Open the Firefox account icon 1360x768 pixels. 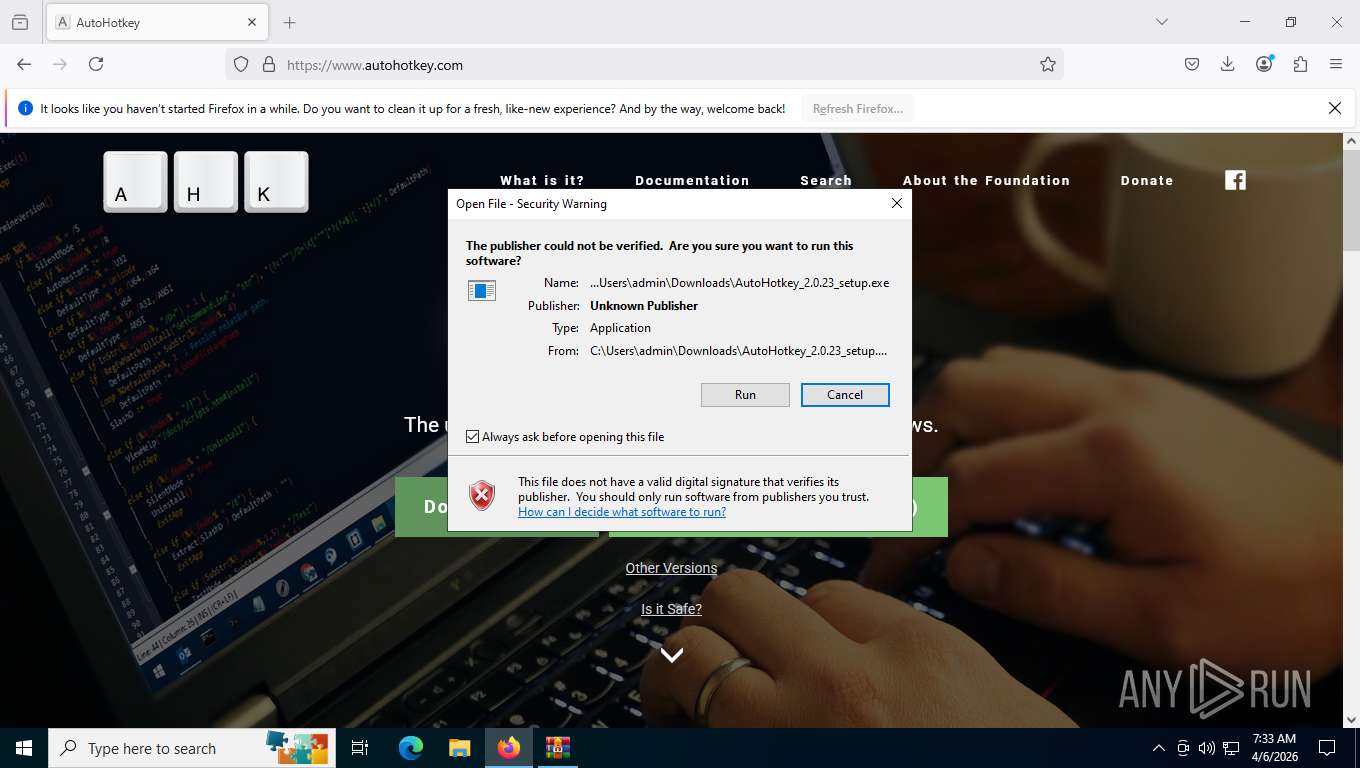[x=1264, y=64]
